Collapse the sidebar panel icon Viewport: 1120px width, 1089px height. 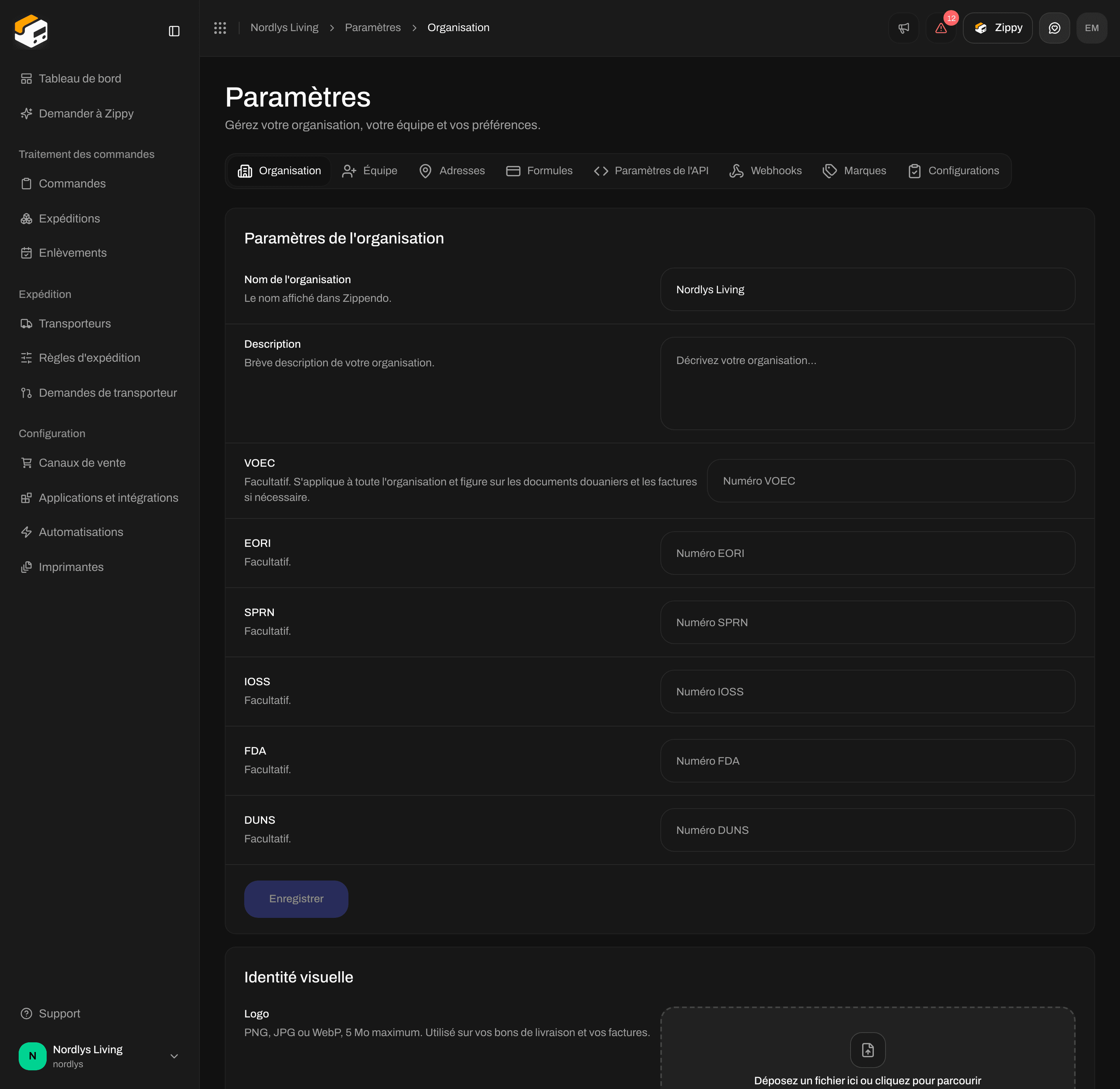[175, 31]
